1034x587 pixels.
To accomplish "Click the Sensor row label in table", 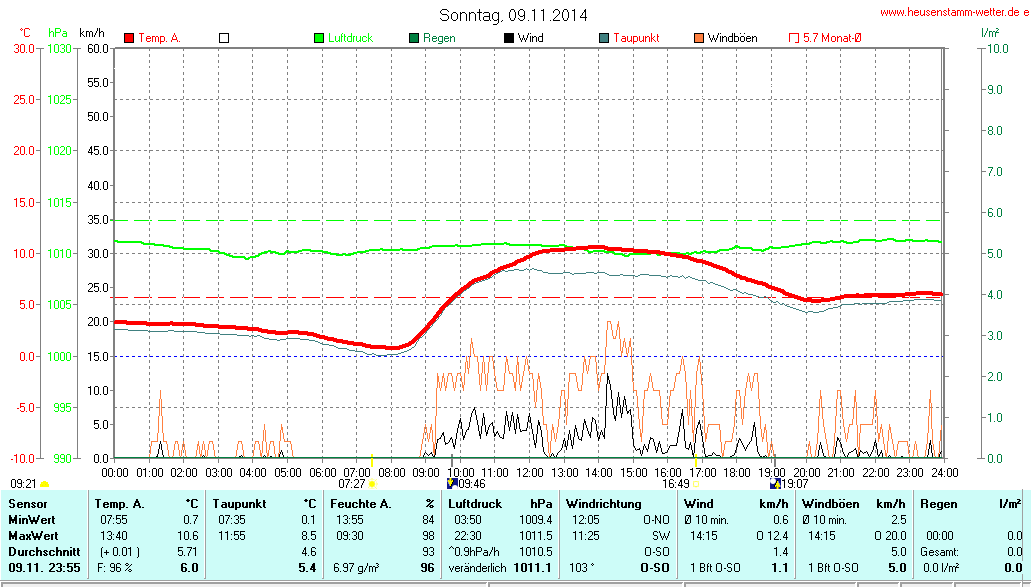I will point(28,504).
